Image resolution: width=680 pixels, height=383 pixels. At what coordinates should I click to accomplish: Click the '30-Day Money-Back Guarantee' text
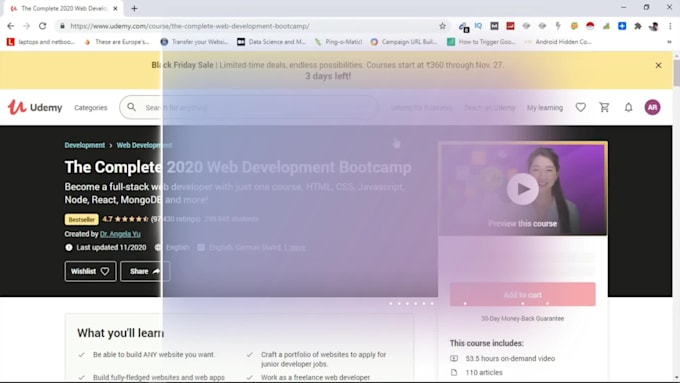click(x=523, y=318)
